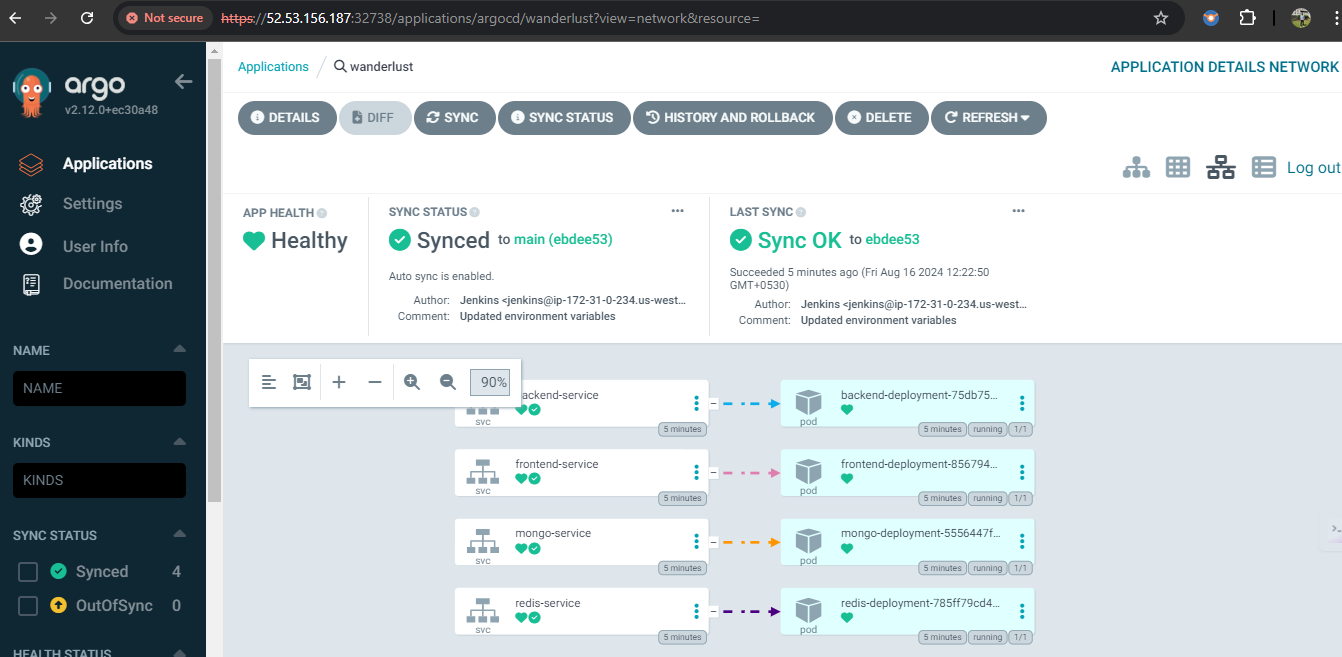This screenshot has height=657, width=1342.
Task: Open mongo-service node options menu
Action: (x=696, y=541)
